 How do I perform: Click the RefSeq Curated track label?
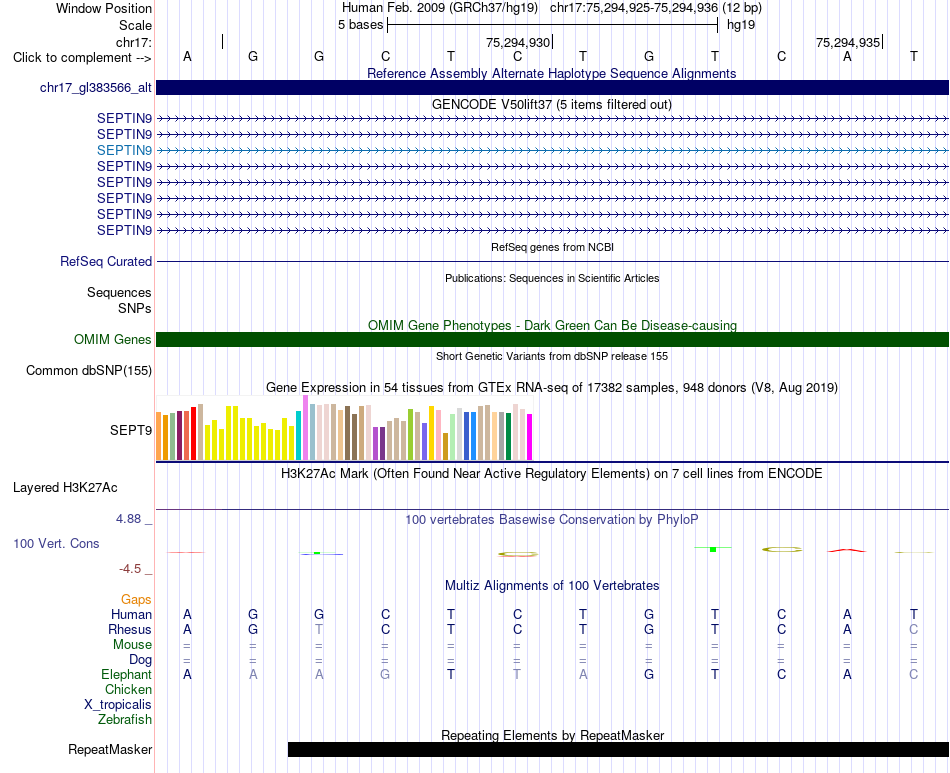pyautogui.click(x=106, y=261)
